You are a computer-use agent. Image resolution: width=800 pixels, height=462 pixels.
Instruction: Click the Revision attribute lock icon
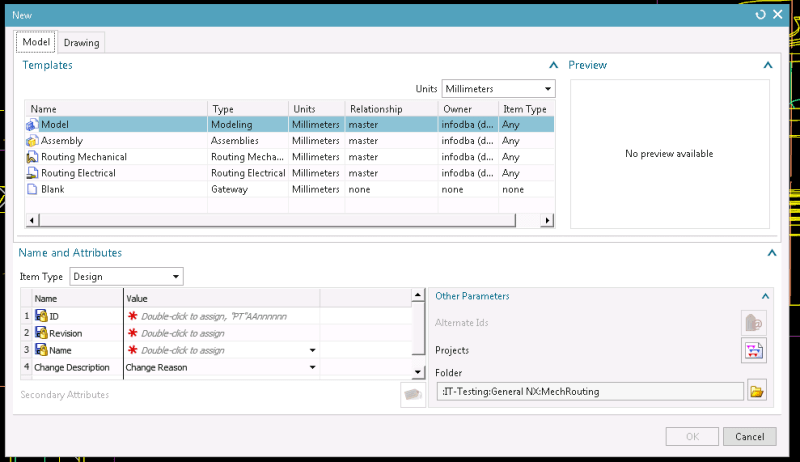(41, 333)
